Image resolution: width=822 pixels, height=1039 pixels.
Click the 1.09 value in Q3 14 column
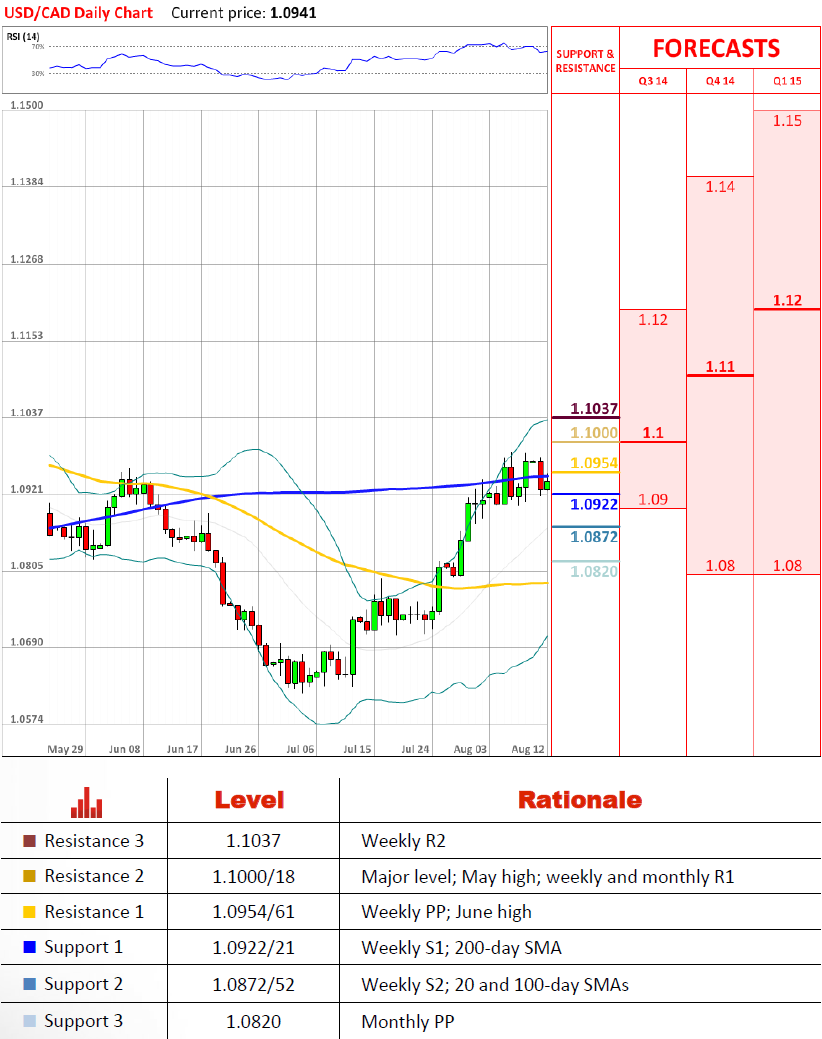pyautogui.click(x=652, y=499)
